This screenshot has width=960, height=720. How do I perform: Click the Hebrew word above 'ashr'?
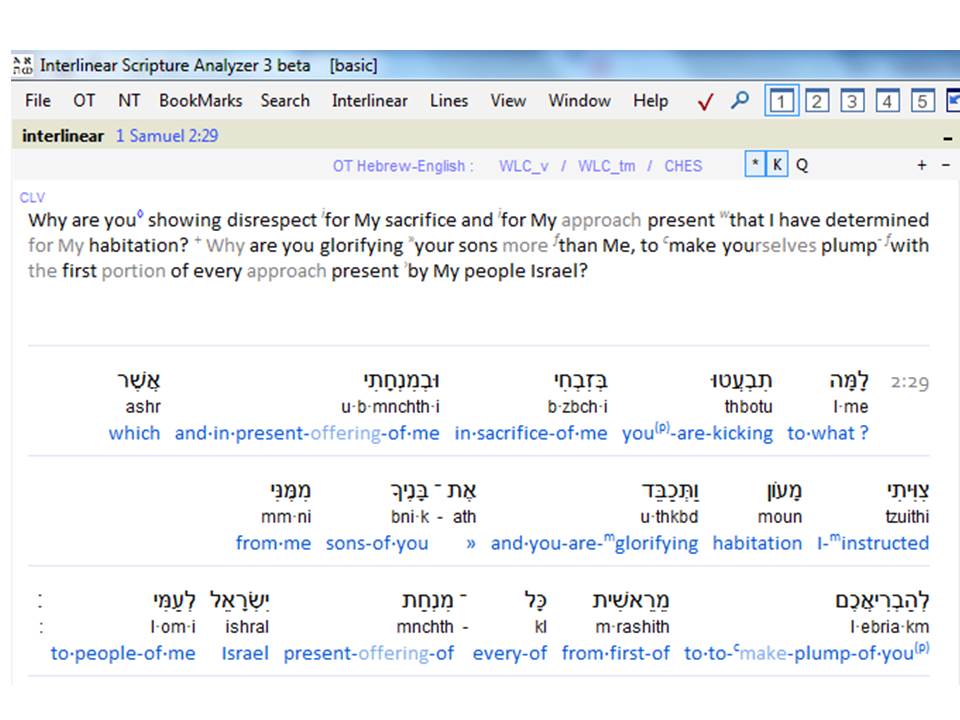(139, 381)
